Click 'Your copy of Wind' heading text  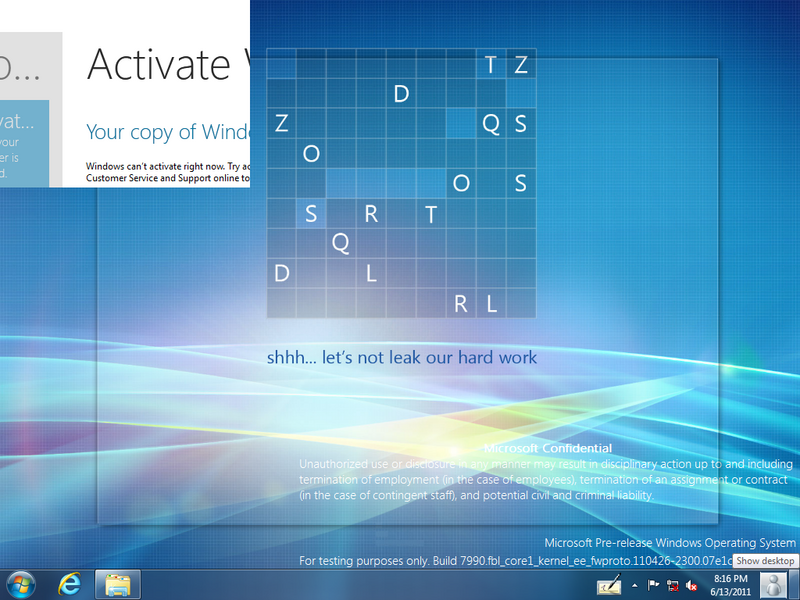tap(168, 132)
